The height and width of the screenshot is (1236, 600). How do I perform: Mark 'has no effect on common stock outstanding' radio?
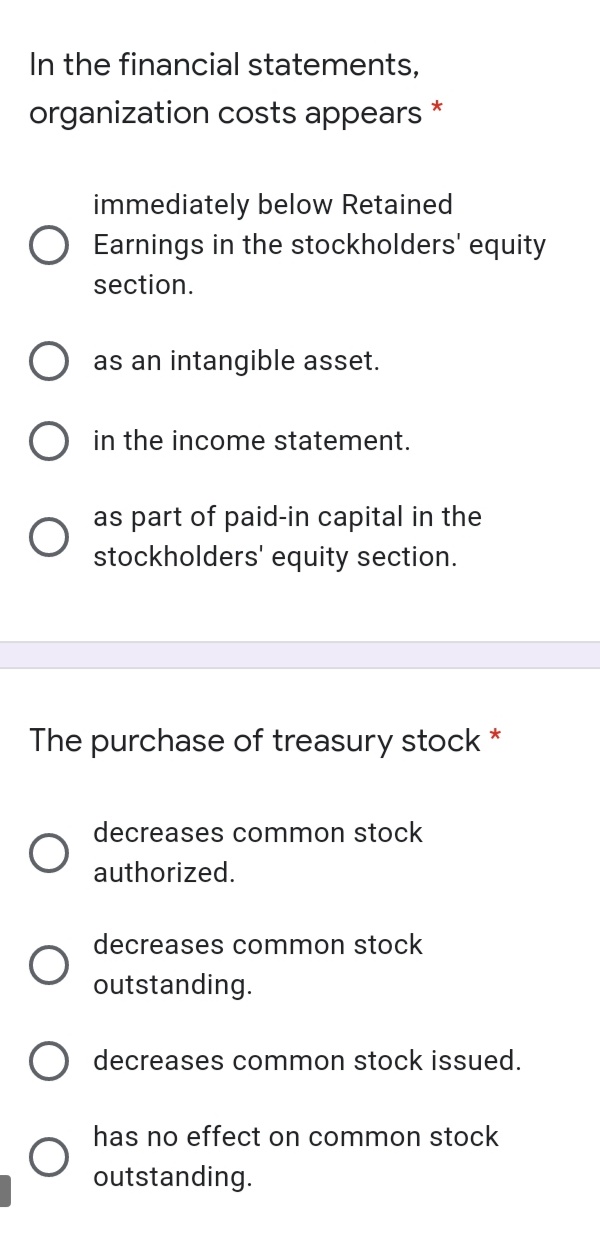[49, 1157]
